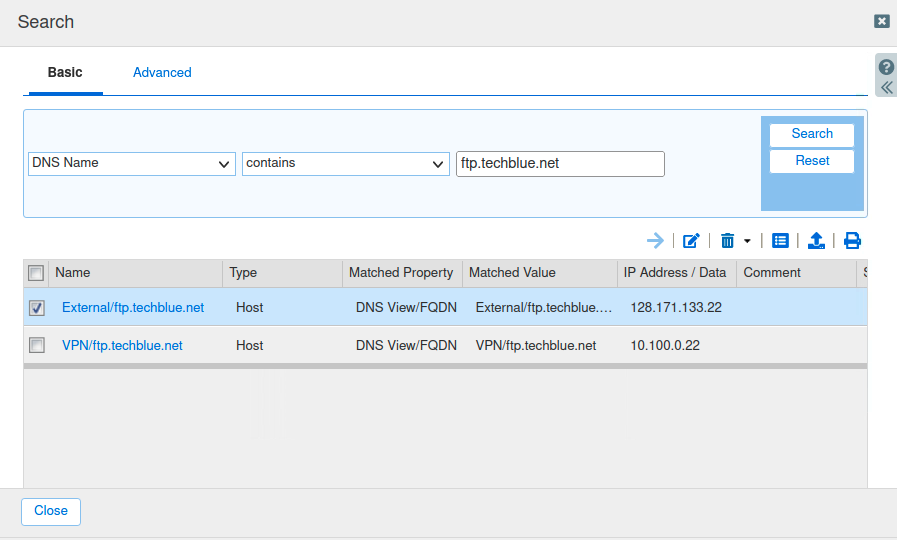Open the list view icon in toolbar
This screenshot has width=897, height=540.
coord(781,240)
